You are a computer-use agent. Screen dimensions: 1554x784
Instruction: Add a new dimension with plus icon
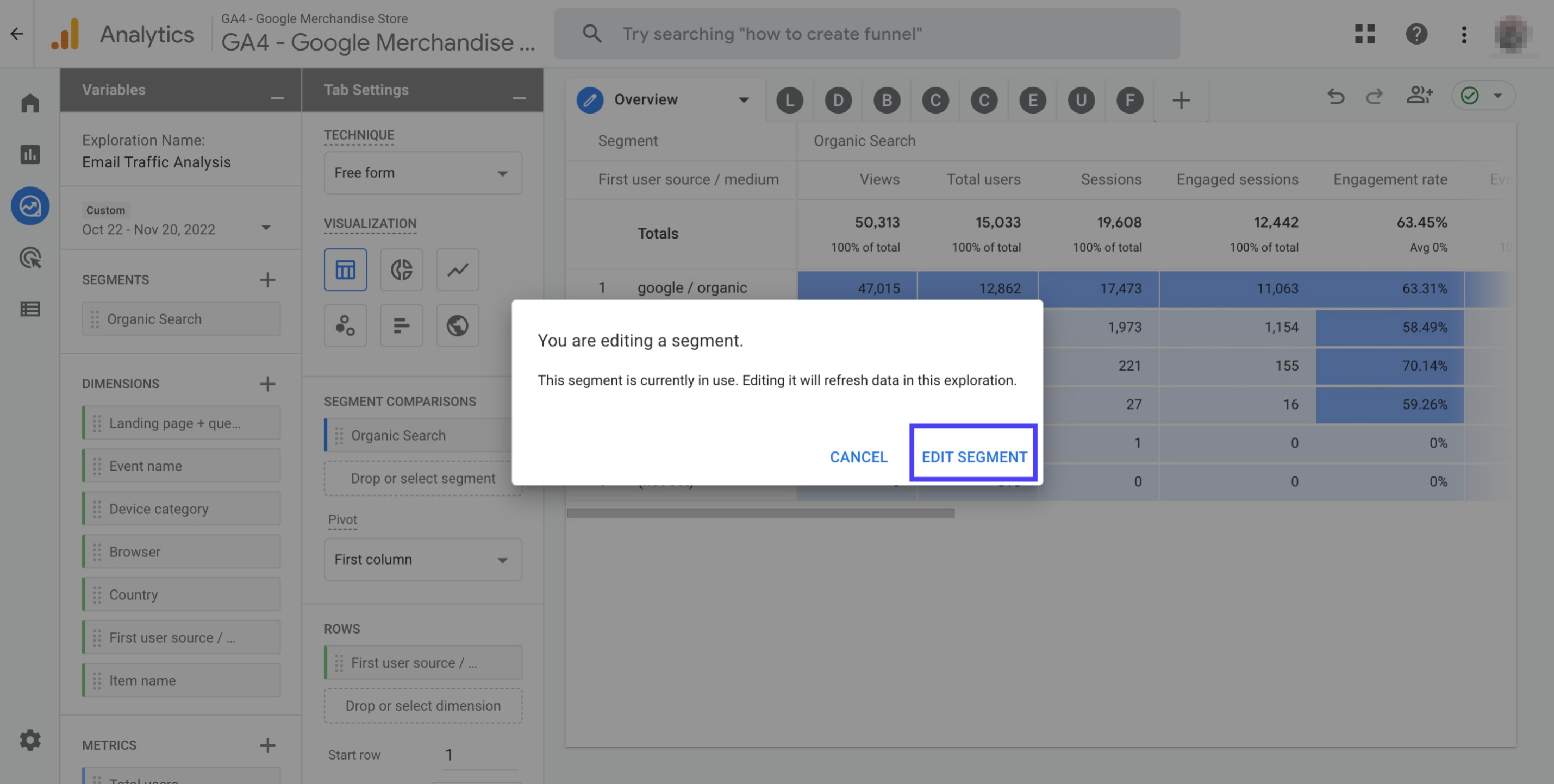point(267,384)
